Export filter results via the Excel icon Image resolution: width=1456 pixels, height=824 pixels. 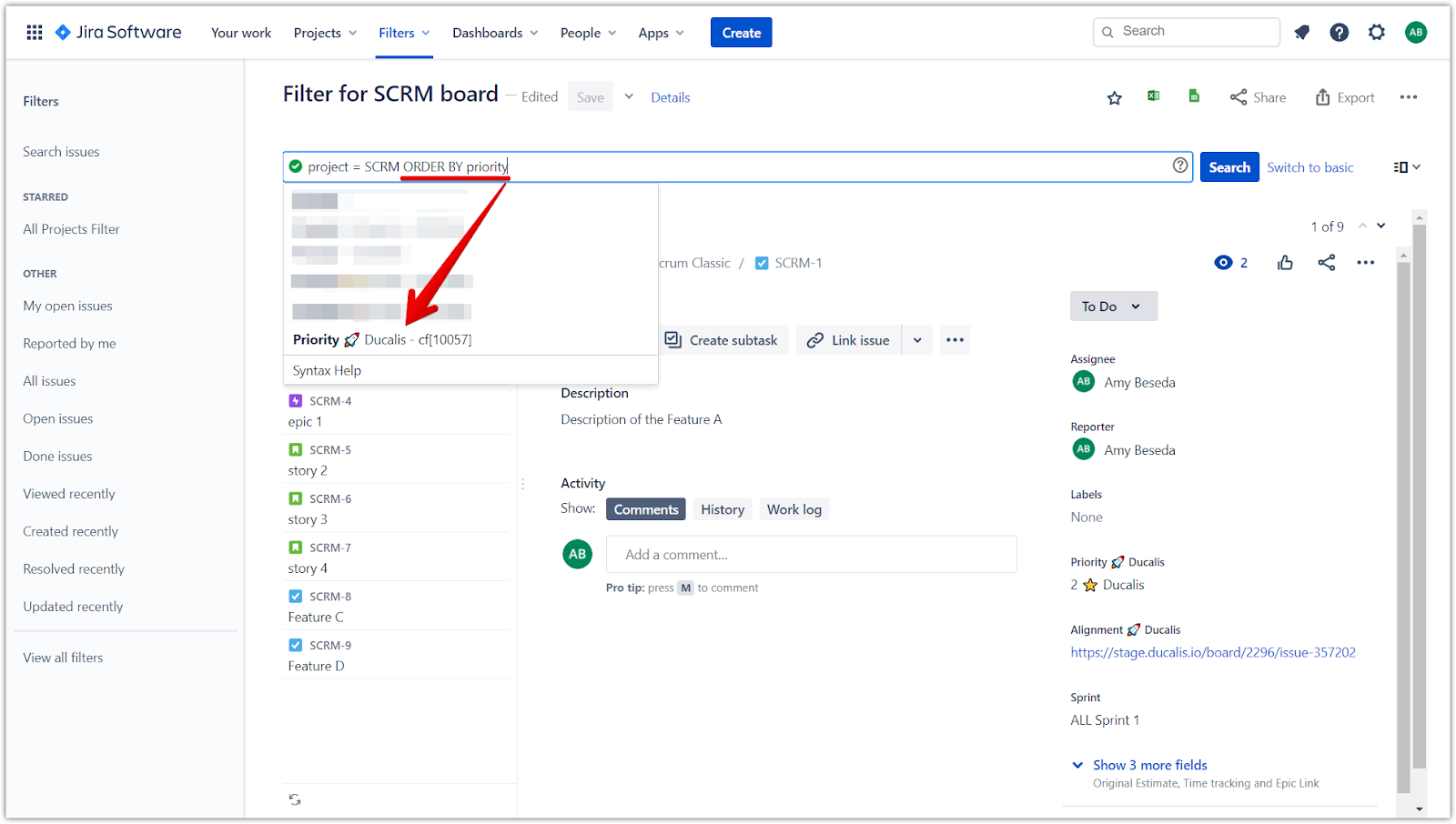click(1154, 95)
